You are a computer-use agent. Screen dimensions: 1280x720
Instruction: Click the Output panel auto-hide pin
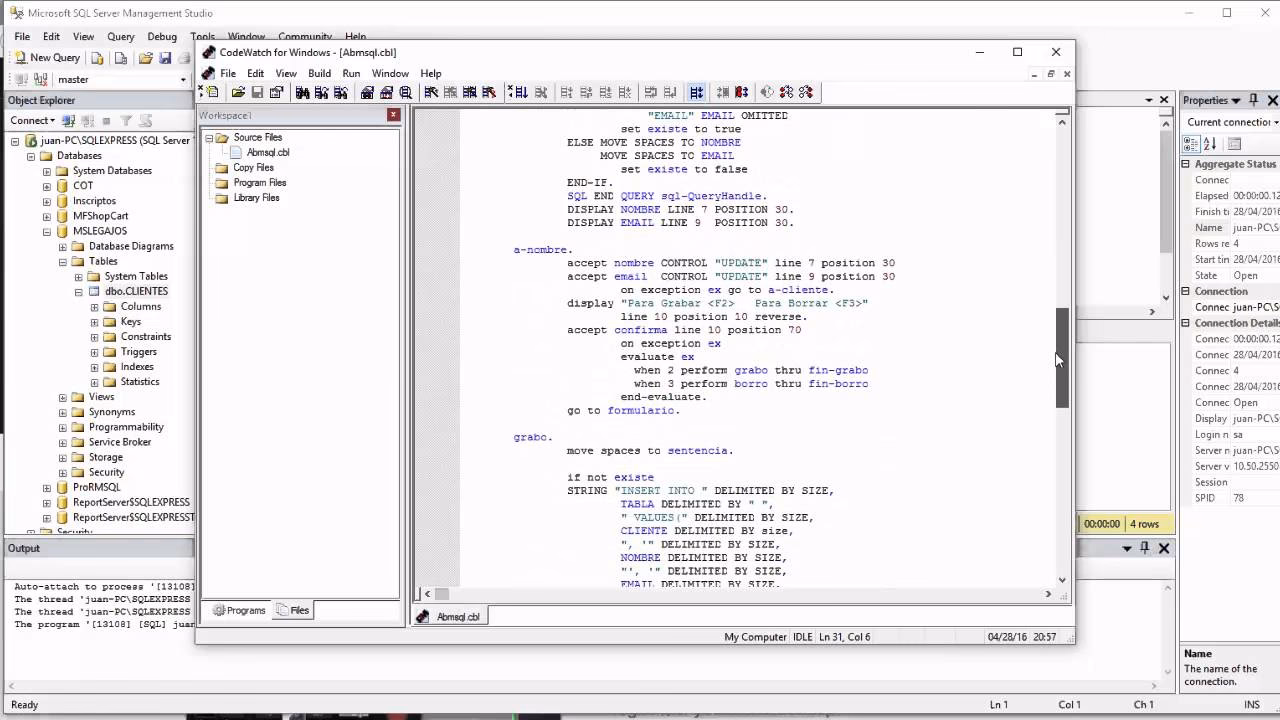click(x=1145, y=548)
